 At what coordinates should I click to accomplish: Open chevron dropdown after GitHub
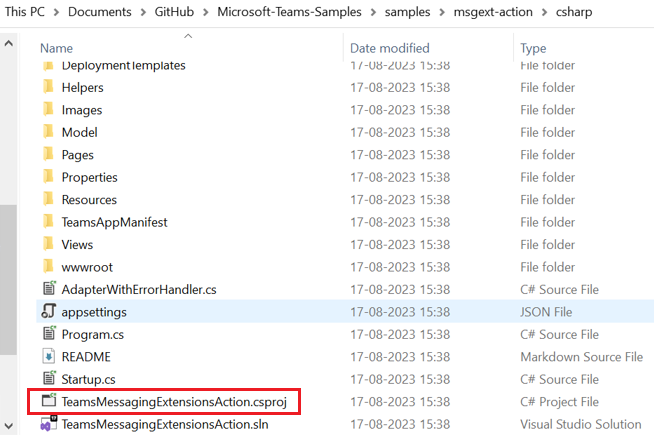pos(206,13)
